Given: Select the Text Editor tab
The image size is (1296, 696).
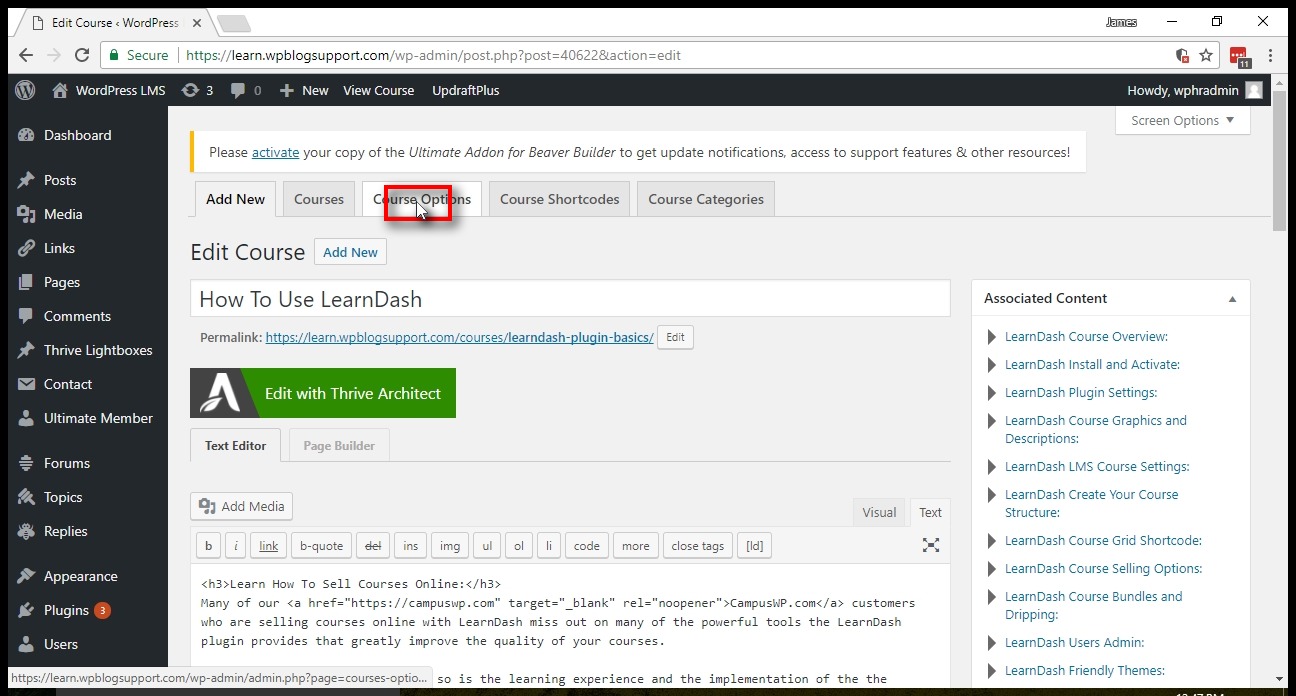Looking at the screenshot, I should [x=236, y=446].
